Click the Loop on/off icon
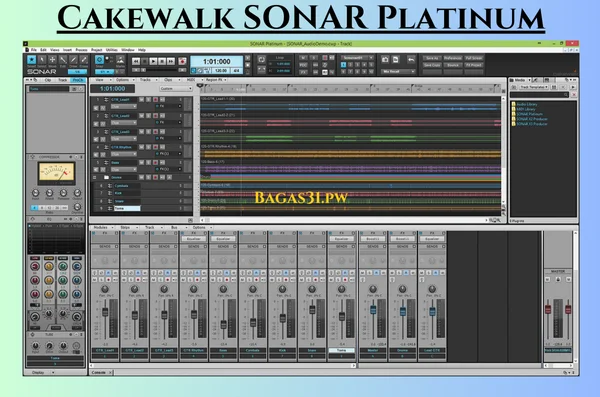 click(x=261, y=60)
